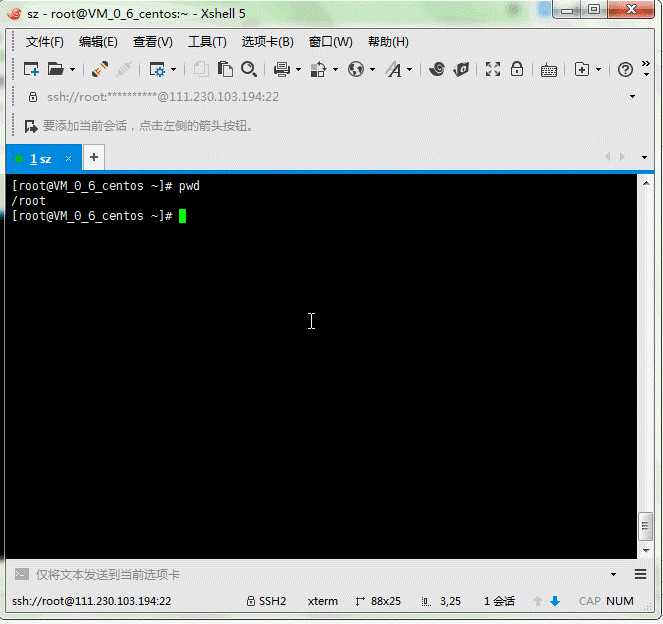
Task: Add a new tab with plus button
Action: click(x=94, y=157)
